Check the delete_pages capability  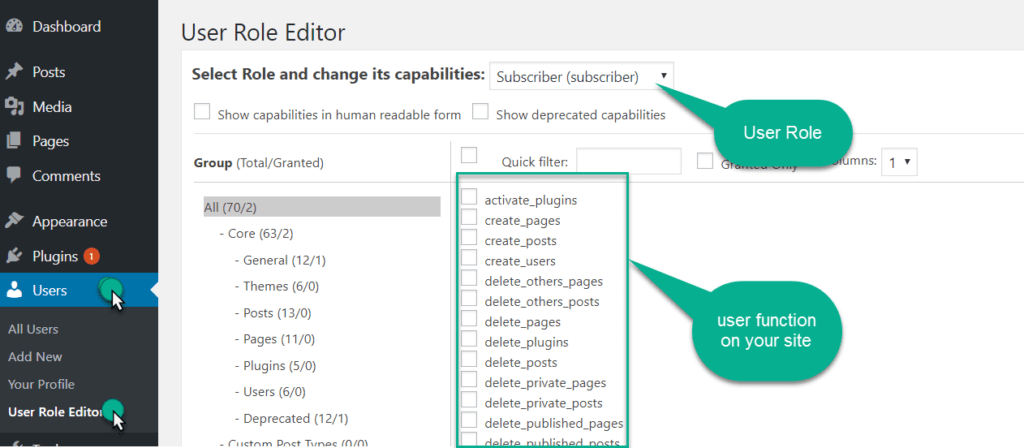pyautogui.click(x=469, y=318)
